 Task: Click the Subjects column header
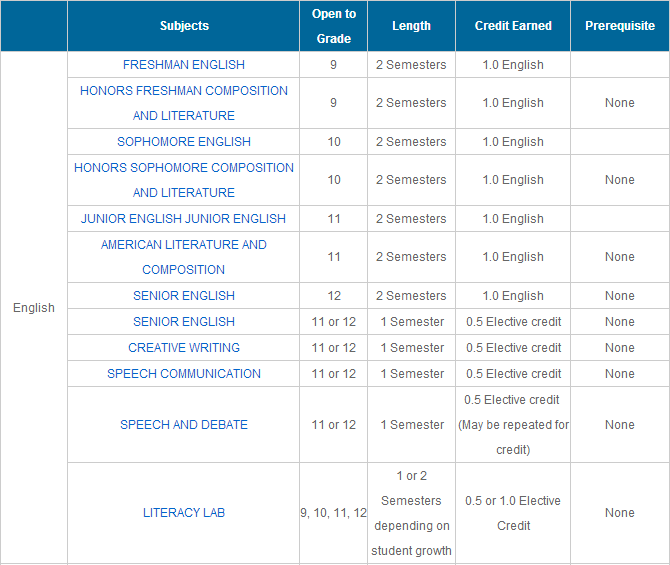click(184, 26)
